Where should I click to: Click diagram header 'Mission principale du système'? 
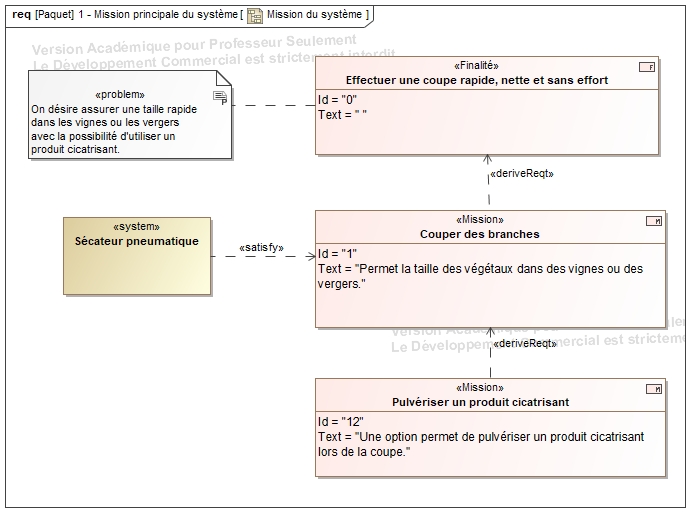(x=166, y=15)
